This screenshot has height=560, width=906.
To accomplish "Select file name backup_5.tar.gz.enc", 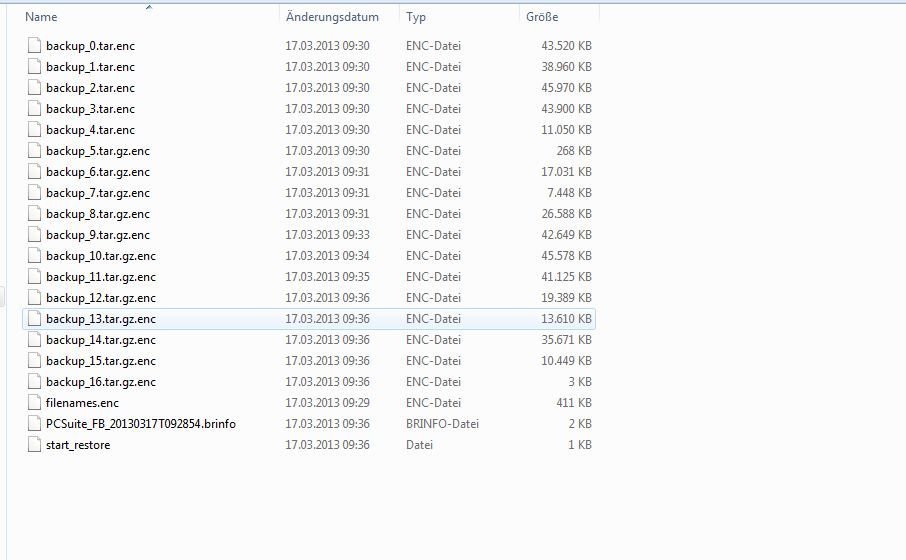I will [x=98, y=151].
